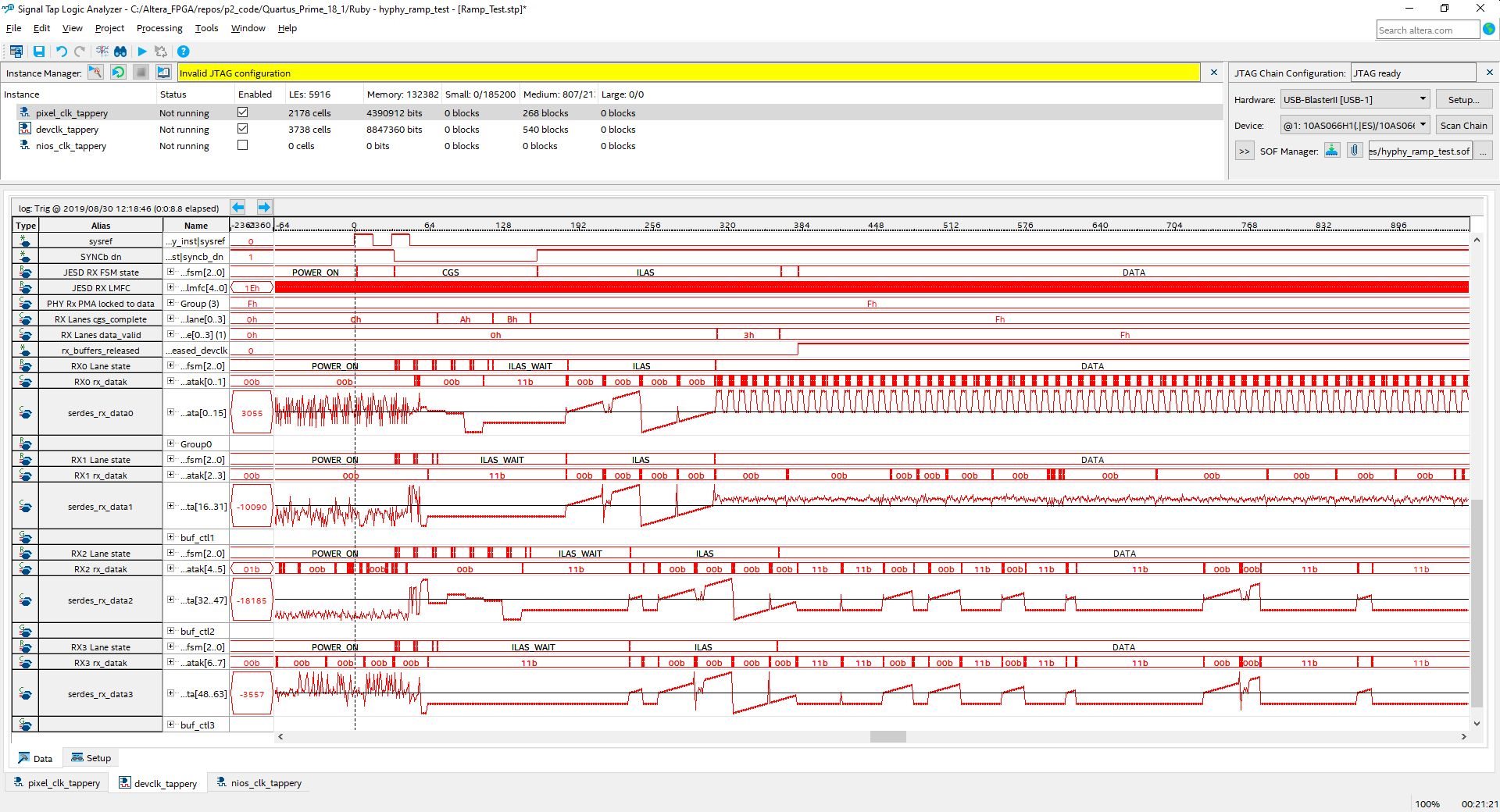Open the Processing menu
Screen dimensions: 1500x812
[x=159, y=28]
